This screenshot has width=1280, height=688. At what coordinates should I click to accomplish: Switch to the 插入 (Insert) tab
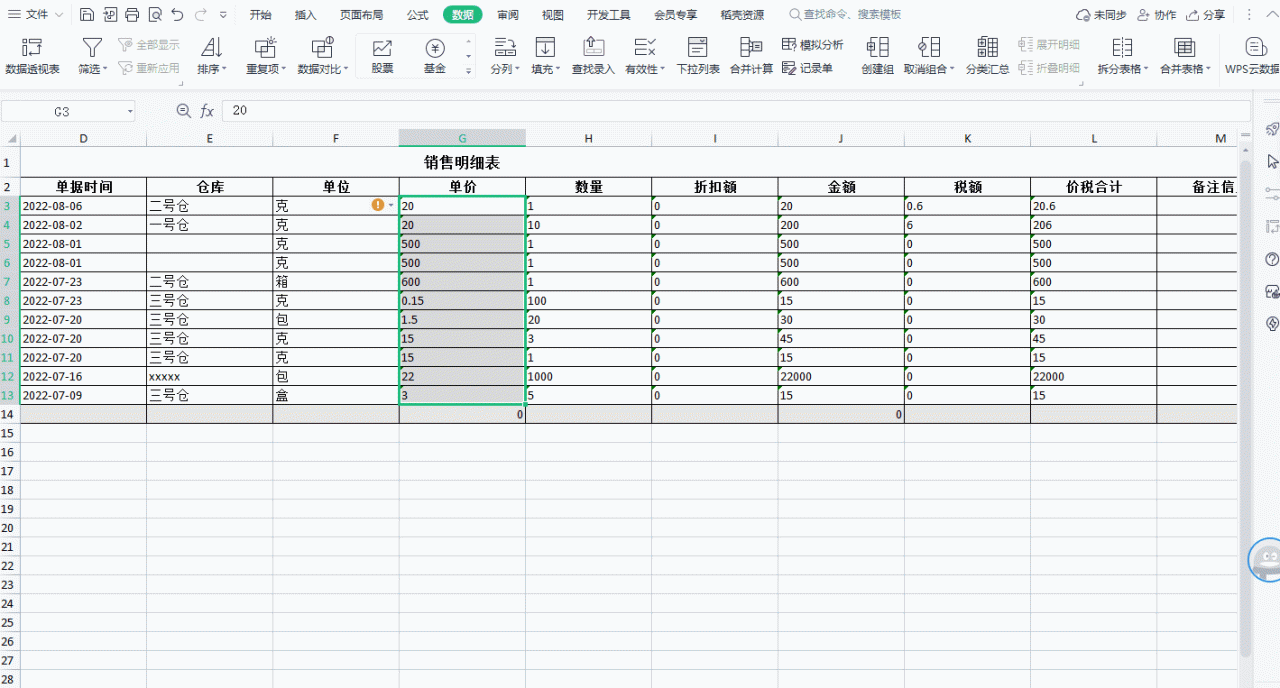(x=306, y=15)
